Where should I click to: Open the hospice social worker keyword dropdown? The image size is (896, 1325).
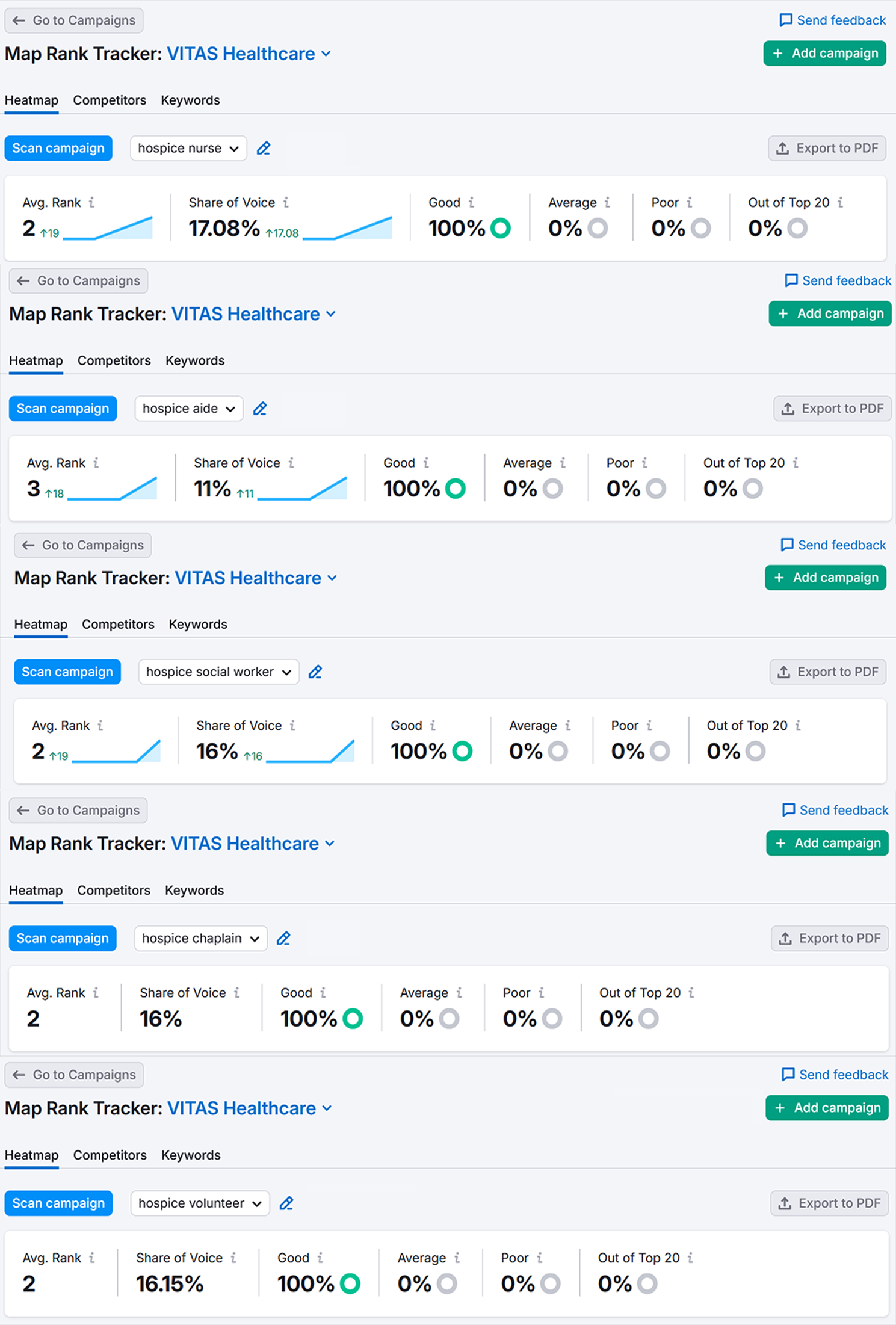tap(218, 672)
